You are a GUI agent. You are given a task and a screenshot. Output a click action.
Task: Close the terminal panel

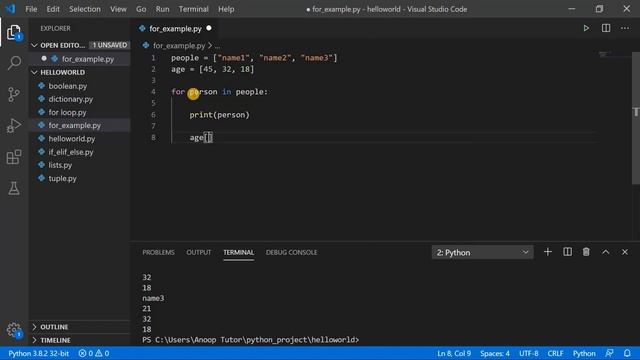coord(625,252)
